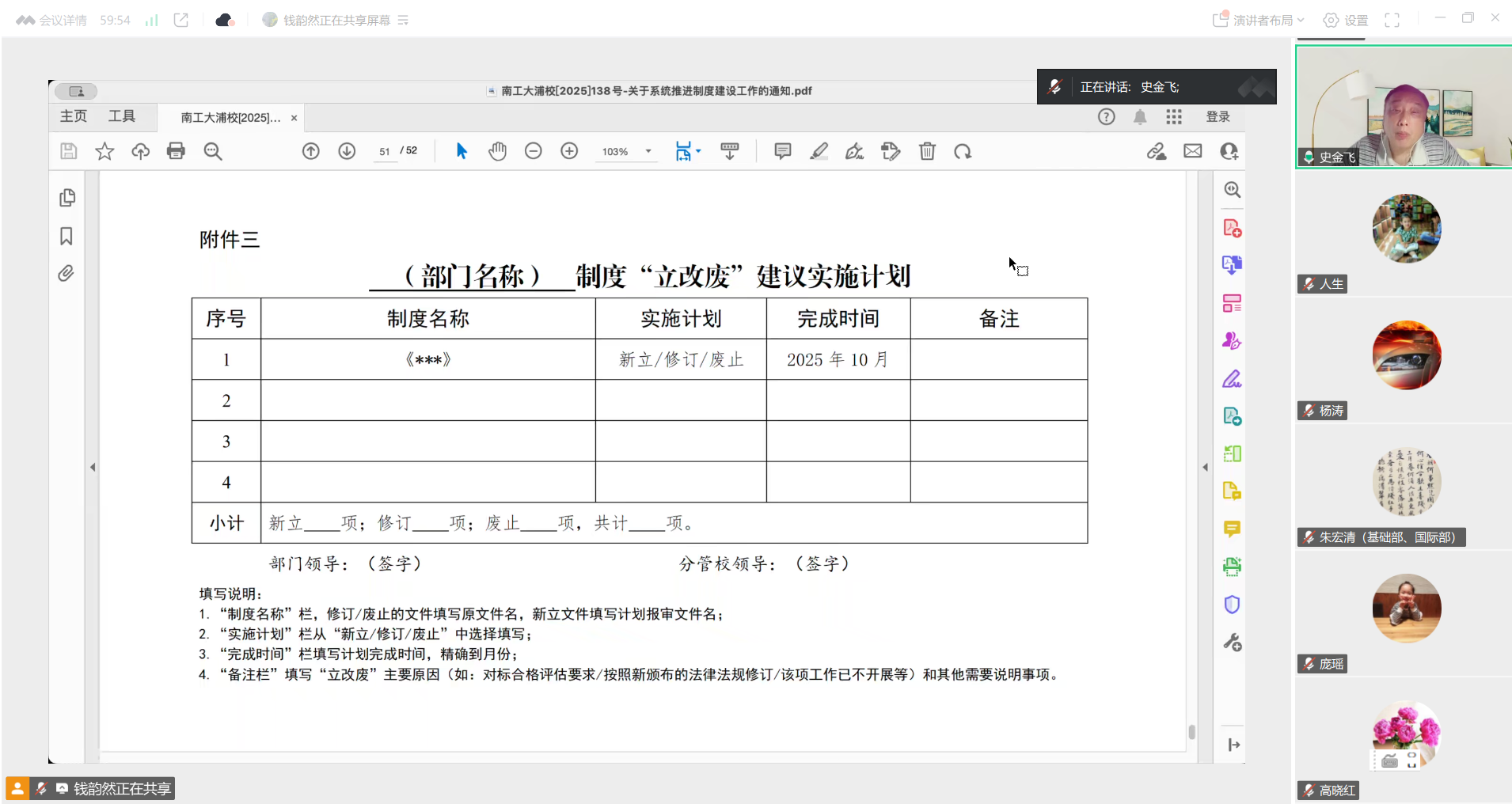Go to the previous page with the up arrow
The image size is (1512, 804).
coord(311,151)
